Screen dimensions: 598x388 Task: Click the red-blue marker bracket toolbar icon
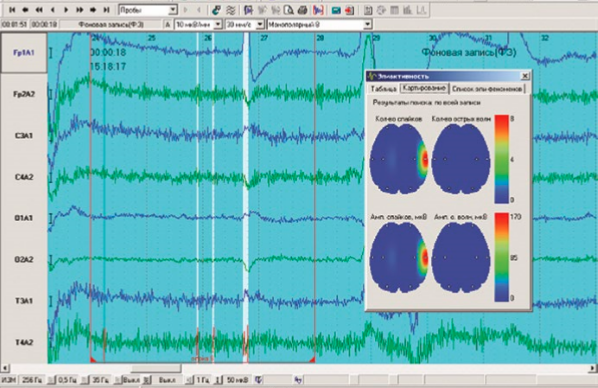pos(318,10)
